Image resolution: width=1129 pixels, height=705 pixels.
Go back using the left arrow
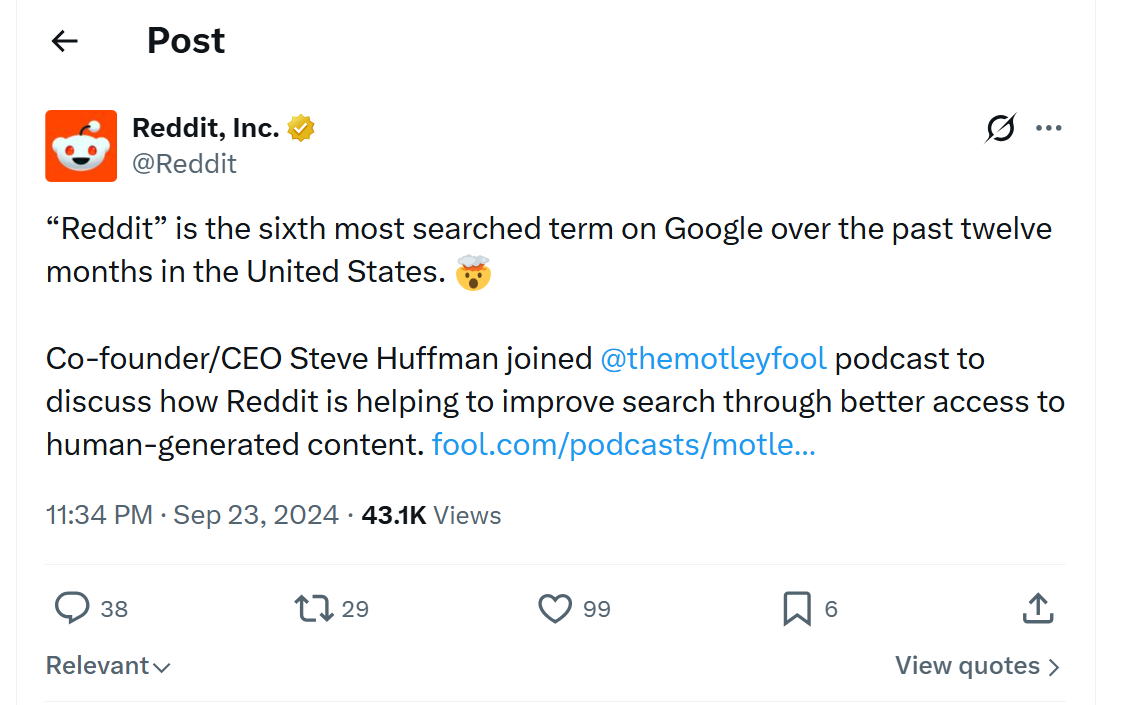65,41
